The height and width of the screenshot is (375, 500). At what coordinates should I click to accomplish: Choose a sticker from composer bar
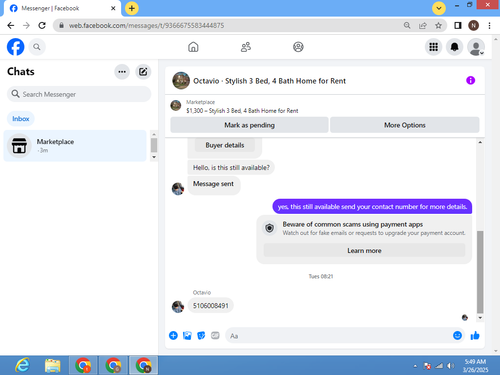pos(201,336)
